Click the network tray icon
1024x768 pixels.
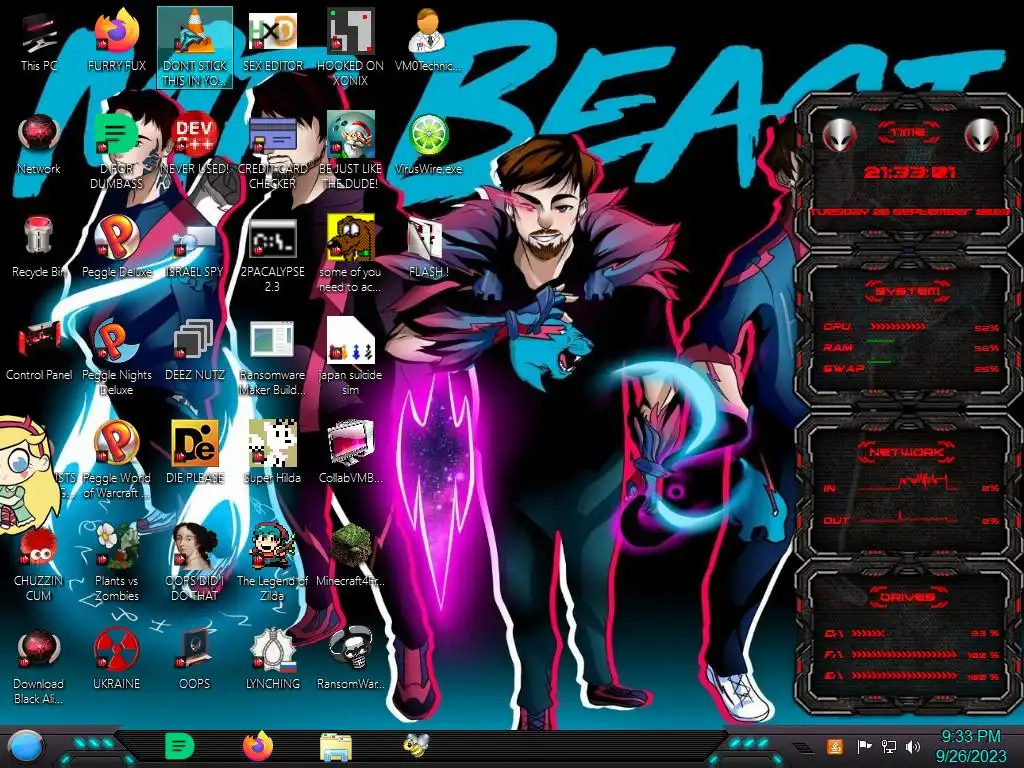point(889,746)
